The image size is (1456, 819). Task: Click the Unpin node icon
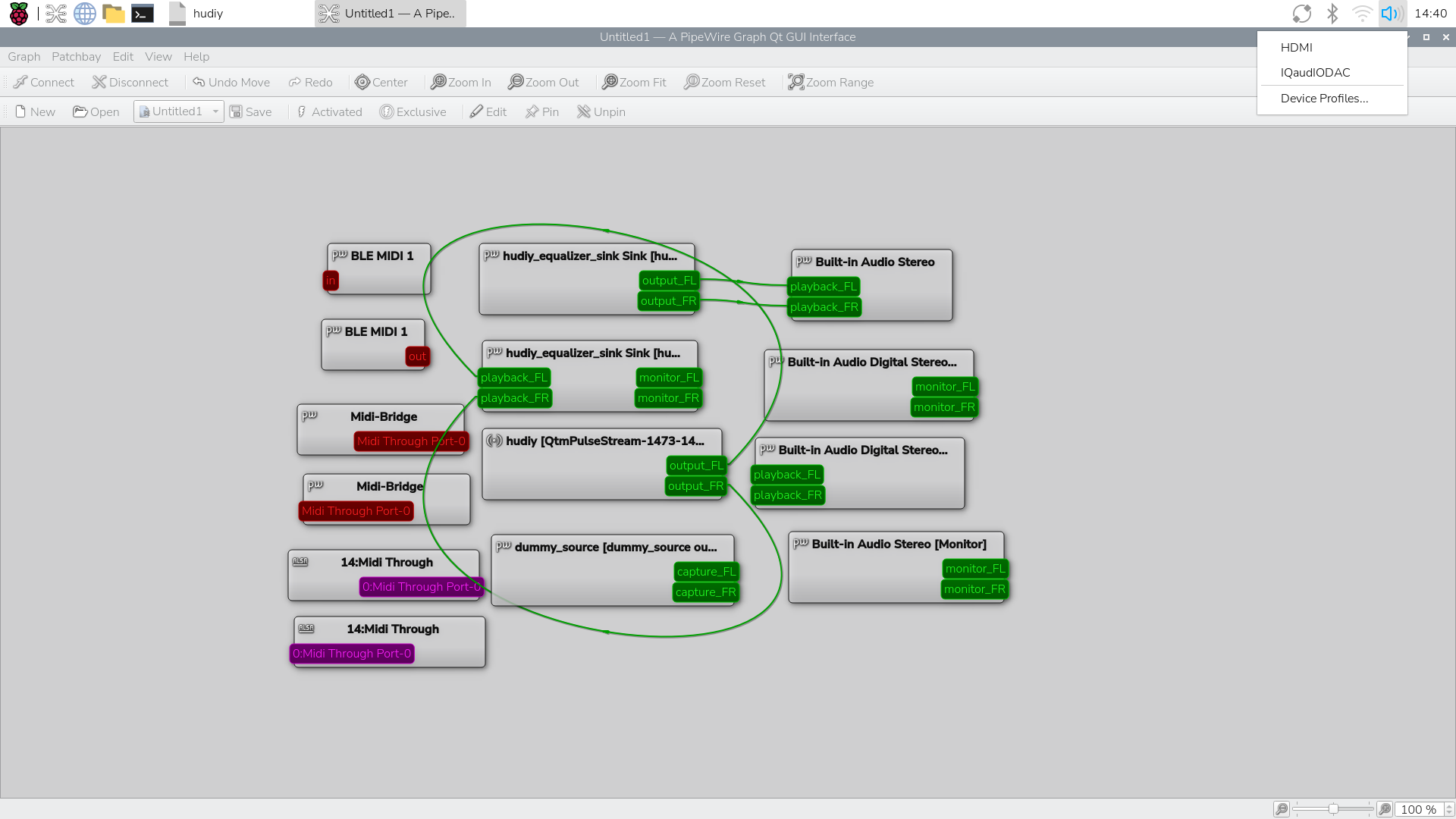pos(583,111)
